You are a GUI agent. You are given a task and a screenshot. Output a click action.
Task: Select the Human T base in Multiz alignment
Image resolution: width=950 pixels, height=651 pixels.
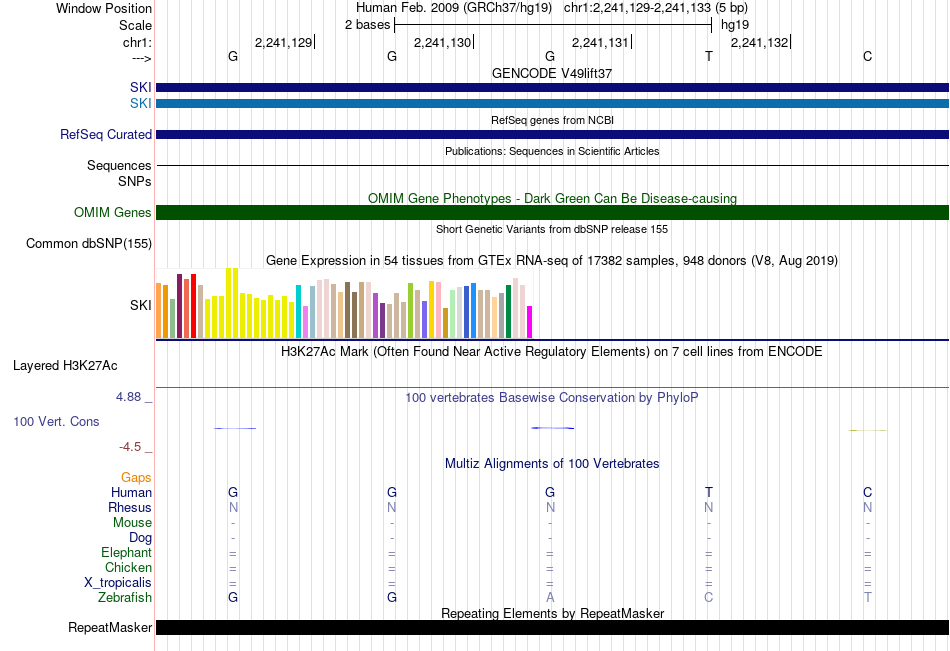tap(708, 492)
